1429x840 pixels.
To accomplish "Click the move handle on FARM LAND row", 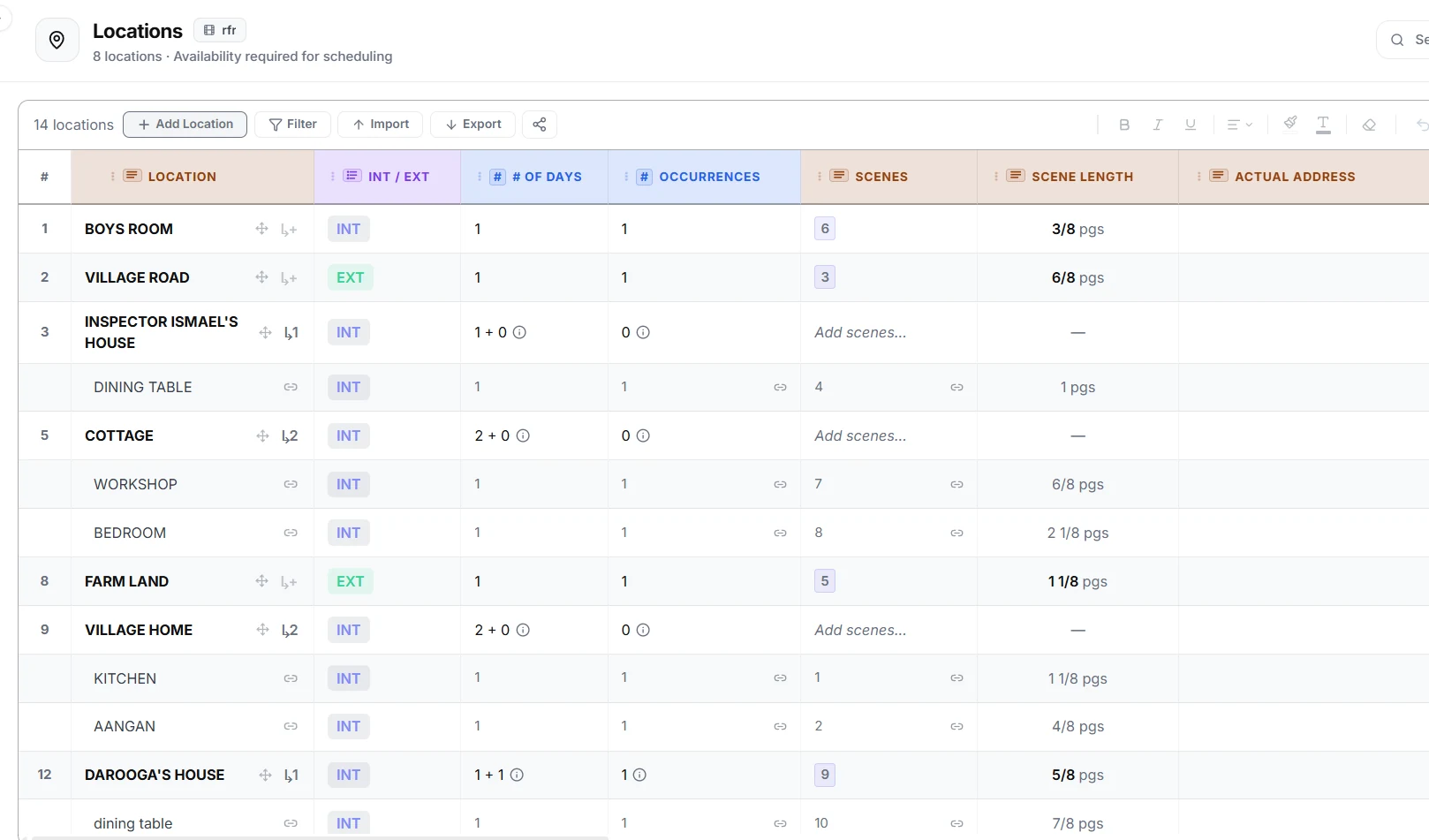I will tap(261, 581).
